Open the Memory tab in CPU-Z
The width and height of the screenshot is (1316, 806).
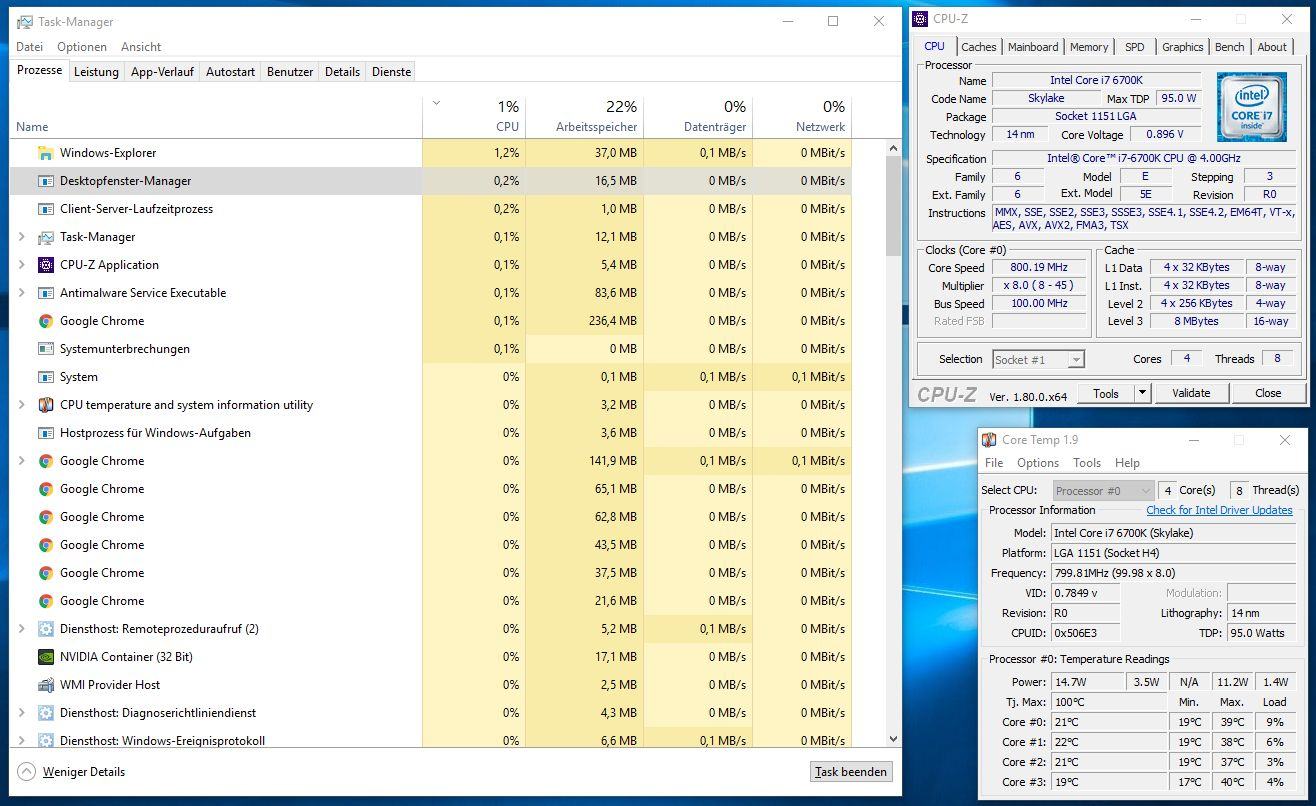tap(1089, 47)
